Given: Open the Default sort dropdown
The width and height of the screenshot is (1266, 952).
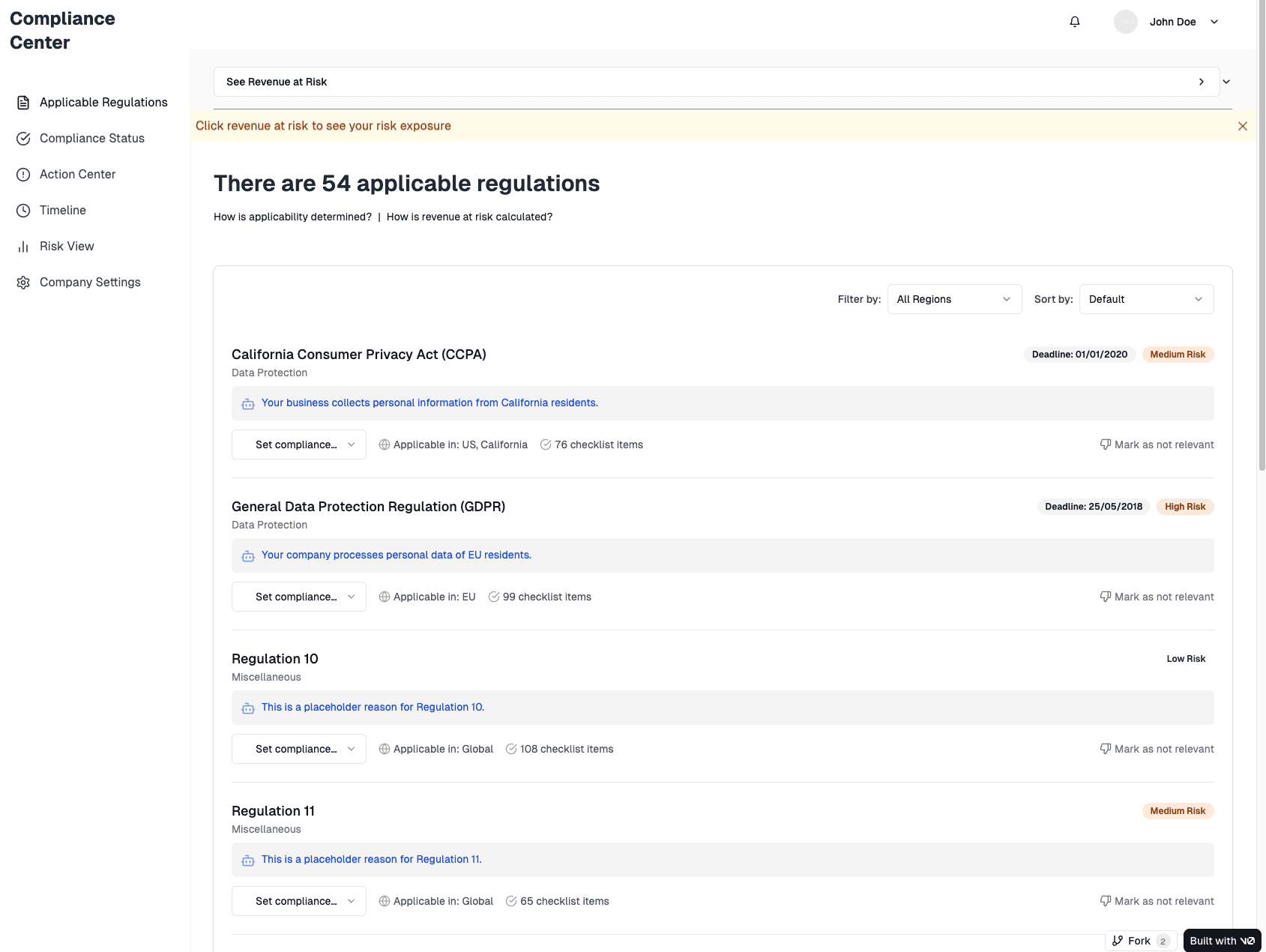Looking at the screenshot, I should click(x=1145, y=299).
